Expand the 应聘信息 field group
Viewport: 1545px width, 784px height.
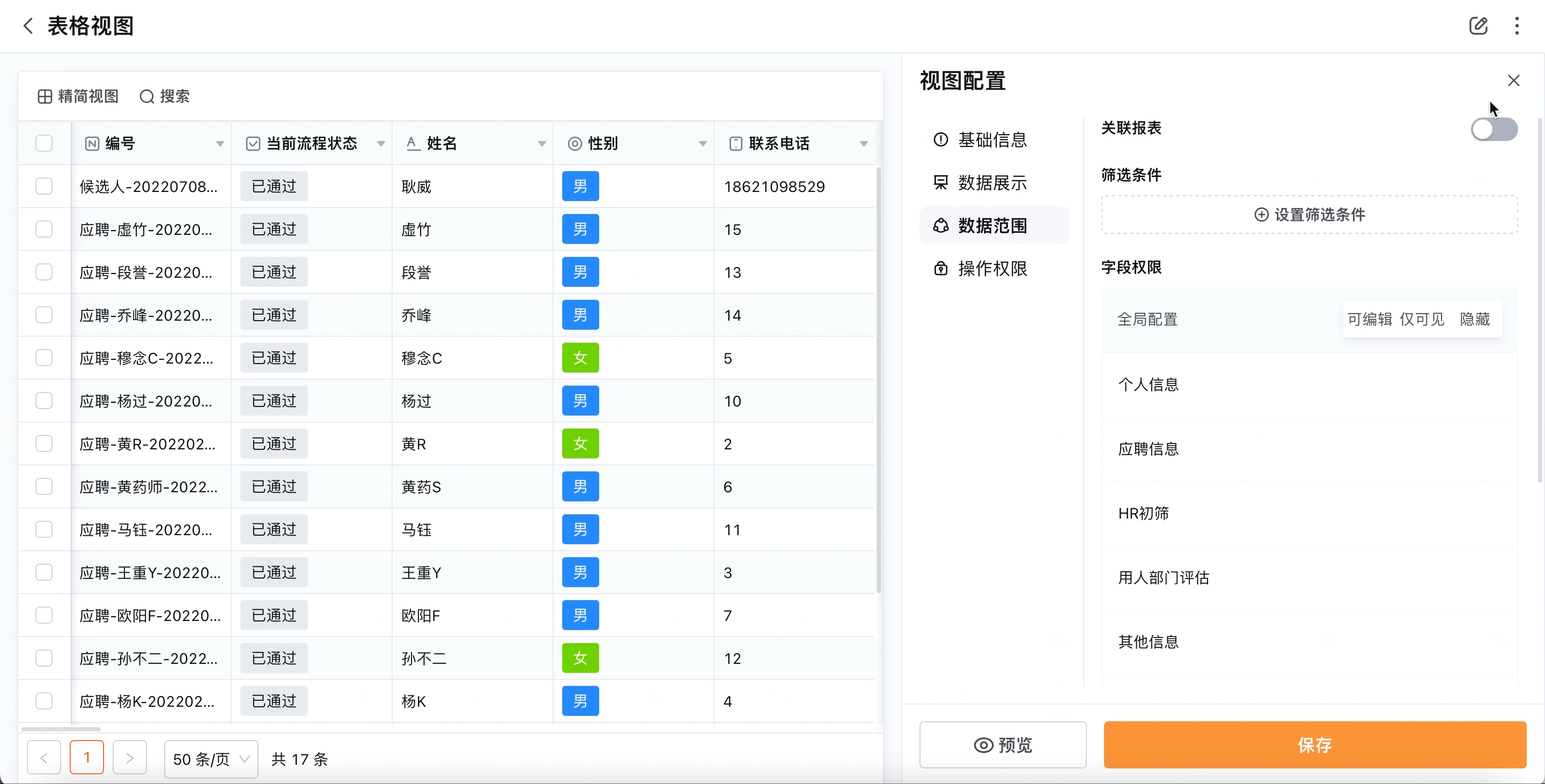click(x=1310, y=449)
